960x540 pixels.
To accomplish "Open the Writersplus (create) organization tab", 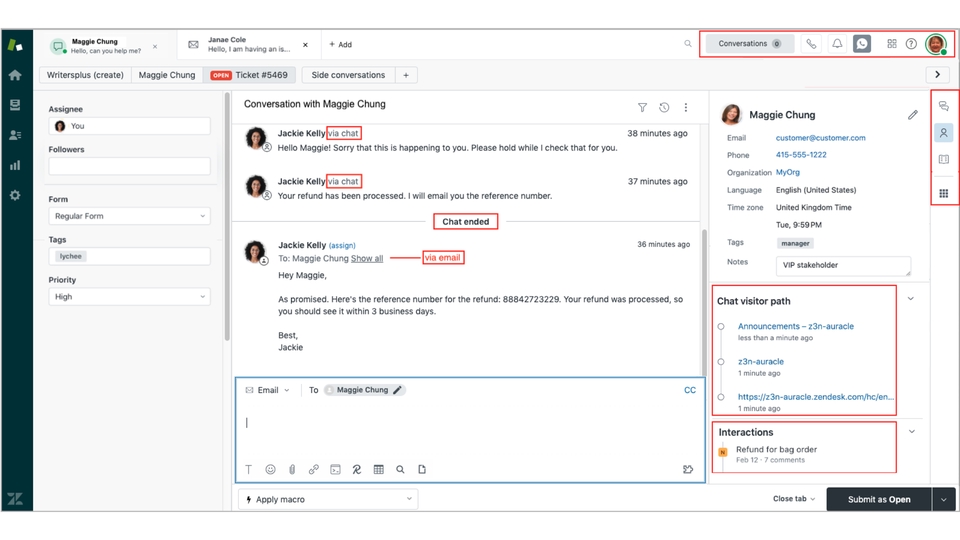I will click(x=85, y=75).
